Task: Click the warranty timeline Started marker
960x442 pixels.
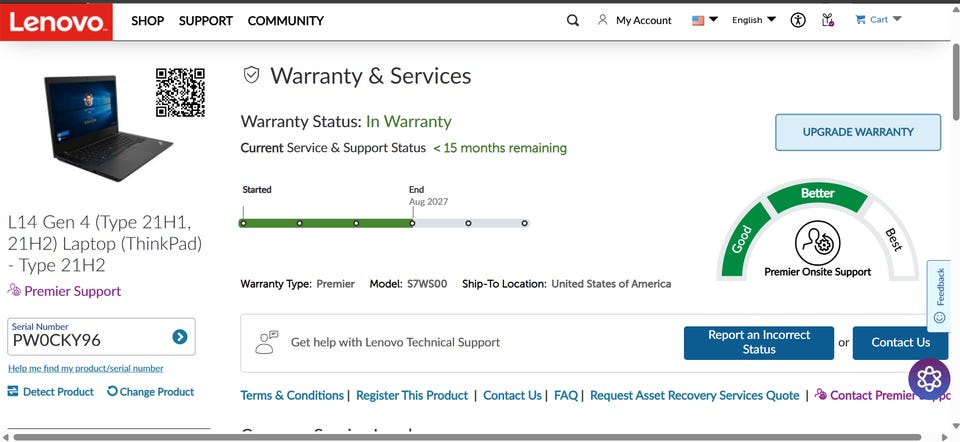Action: click(x=243, y=223)
